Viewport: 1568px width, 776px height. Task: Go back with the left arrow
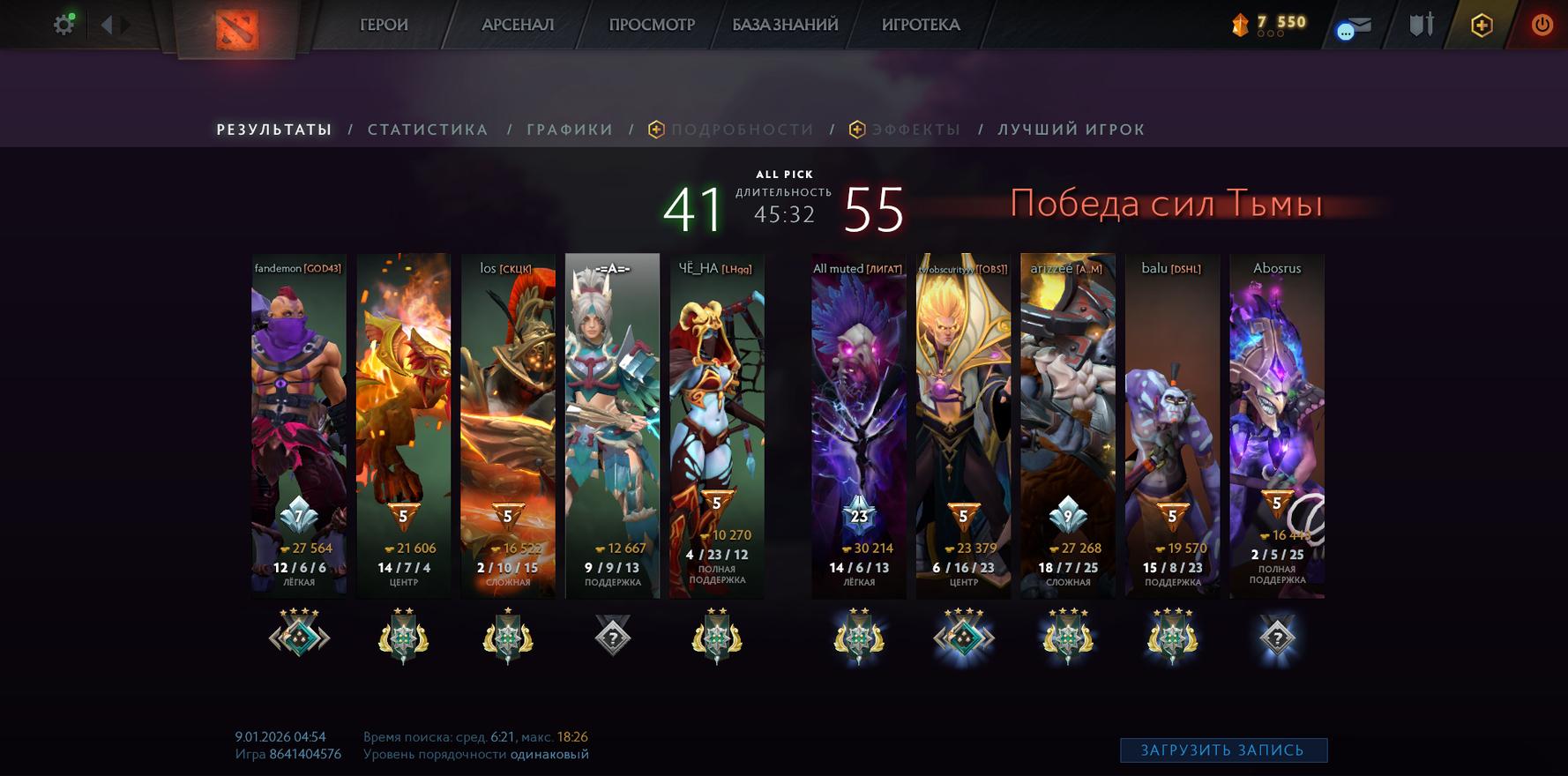[107, 25]
